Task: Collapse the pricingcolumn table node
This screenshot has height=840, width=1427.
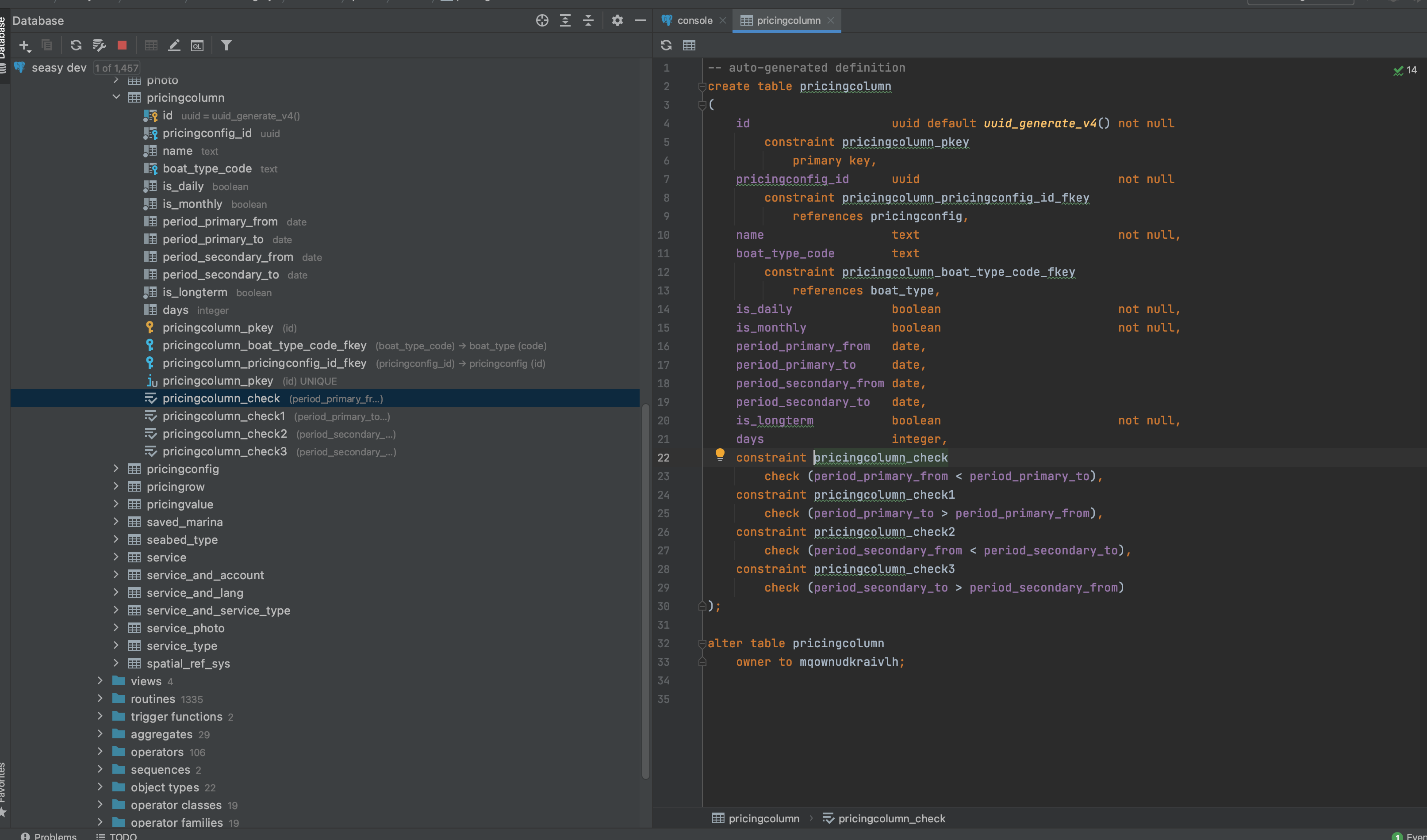Action: click(117, 97)
